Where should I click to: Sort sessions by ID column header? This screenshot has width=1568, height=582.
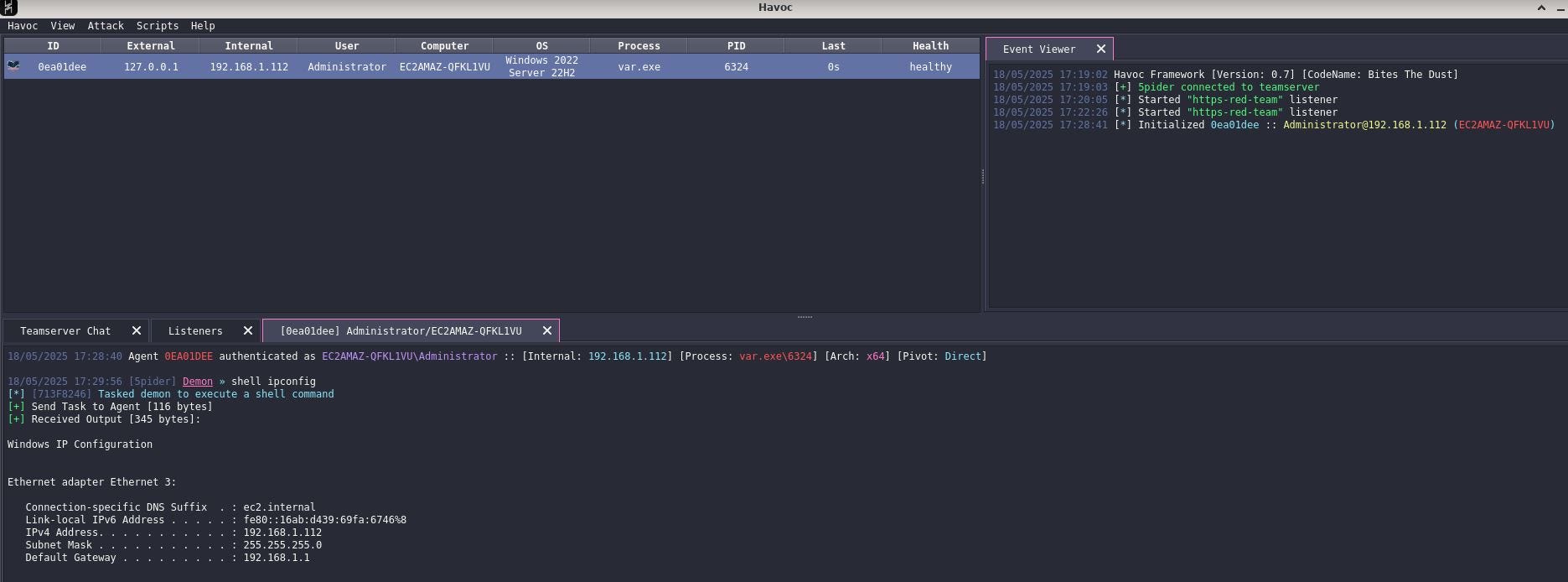(x=53, y=46)
